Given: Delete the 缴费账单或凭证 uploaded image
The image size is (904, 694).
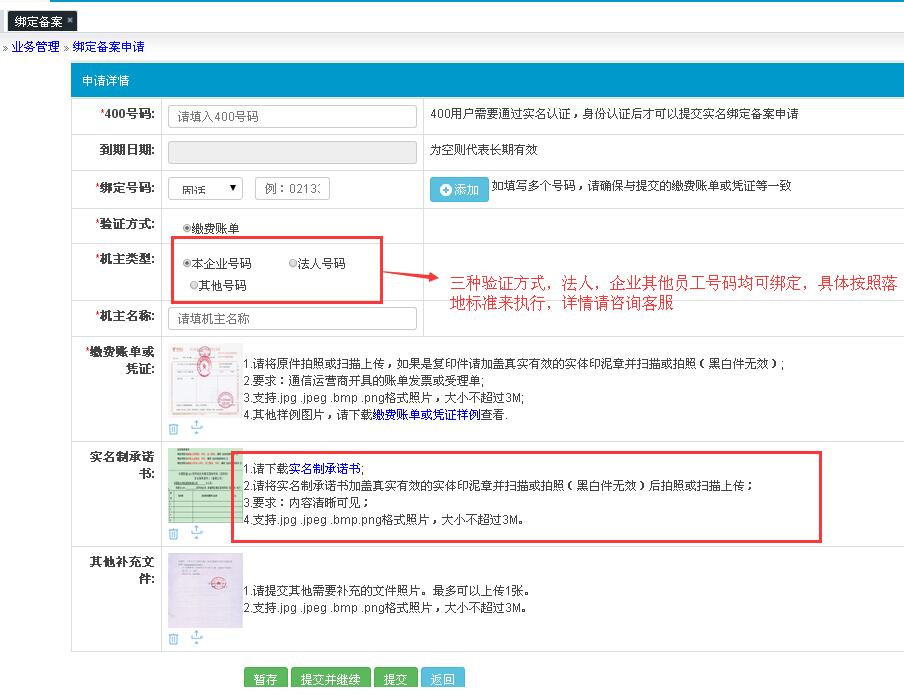Looking at the screenshot, I should pos(174,428).
